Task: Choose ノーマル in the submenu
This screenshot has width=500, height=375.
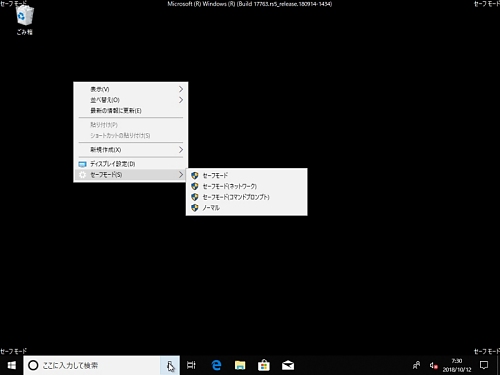Action: (x=247, y=208)
